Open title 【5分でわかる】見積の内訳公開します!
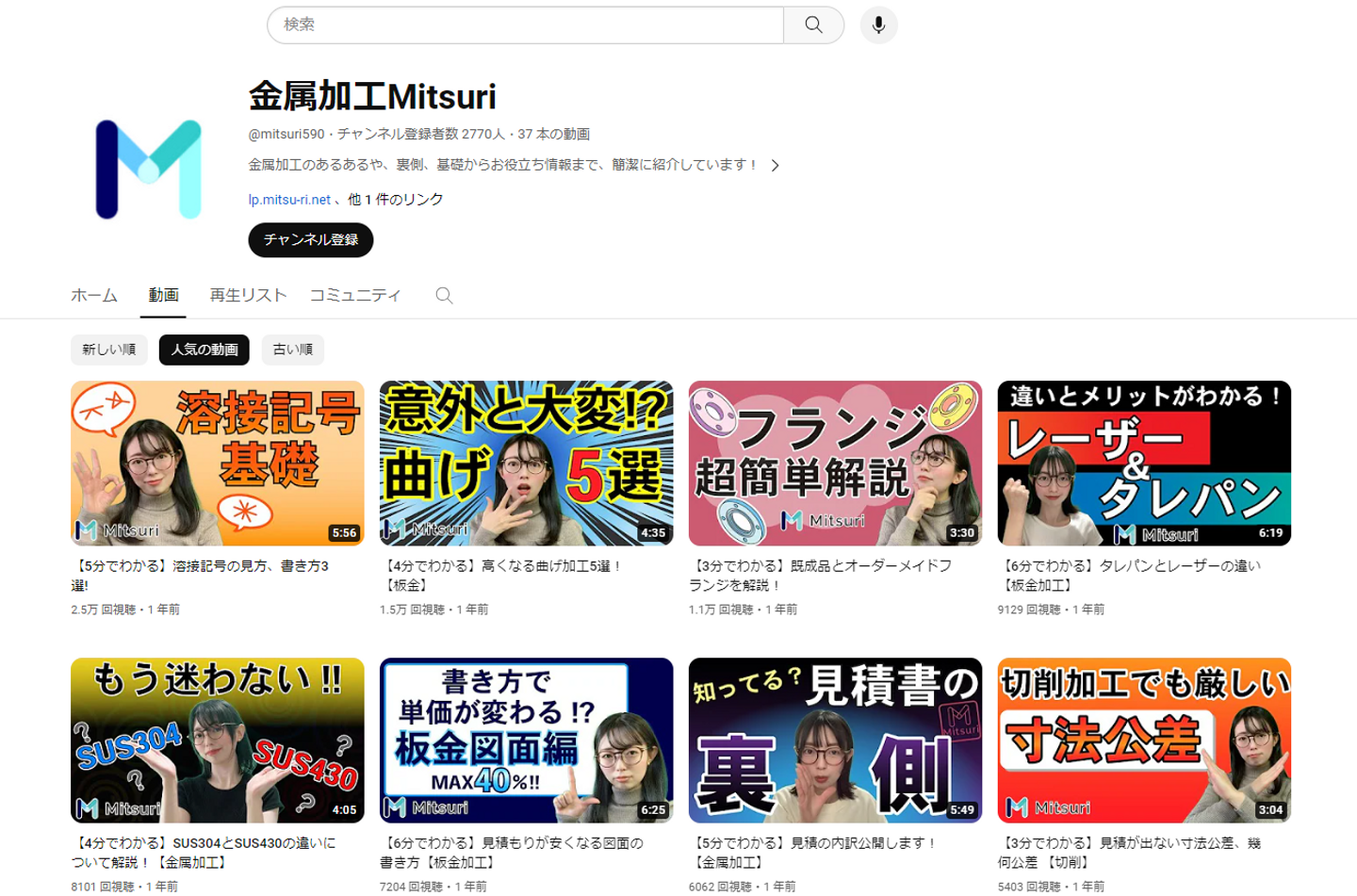1357x896 pixels. [x=813, y=853]
